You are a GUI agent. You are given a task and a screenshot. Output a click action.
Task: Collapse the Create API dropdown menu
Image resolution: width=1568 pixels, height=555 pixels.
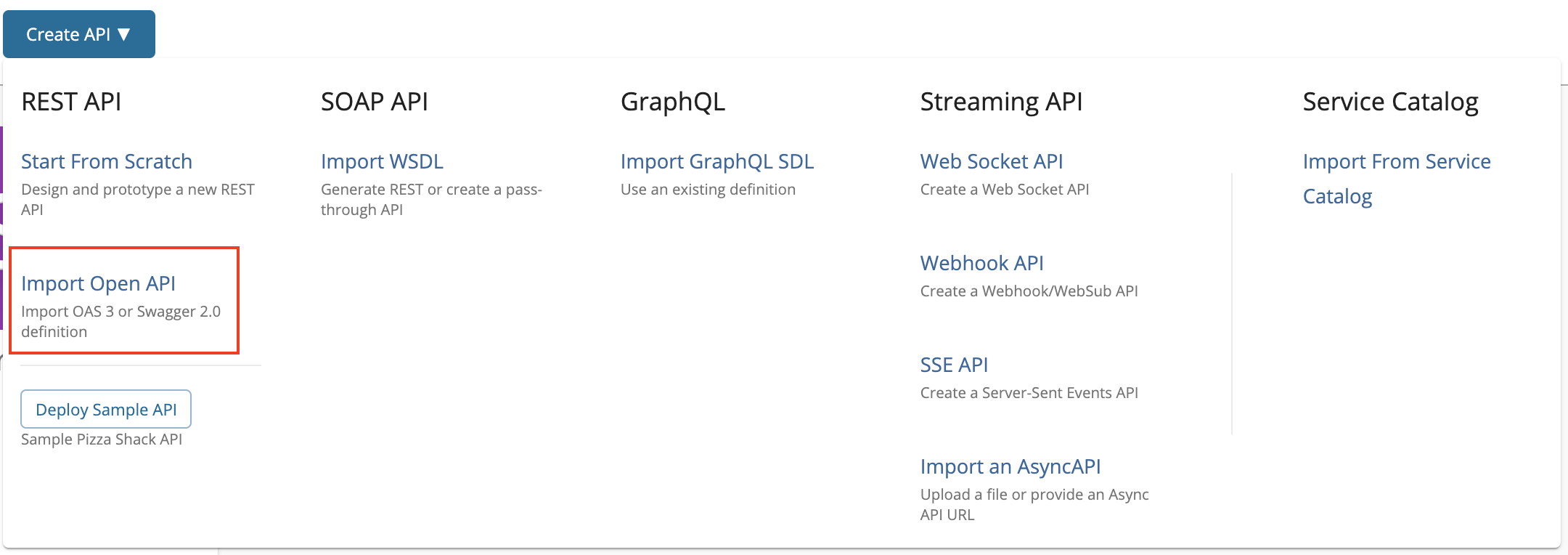(79, 34)
